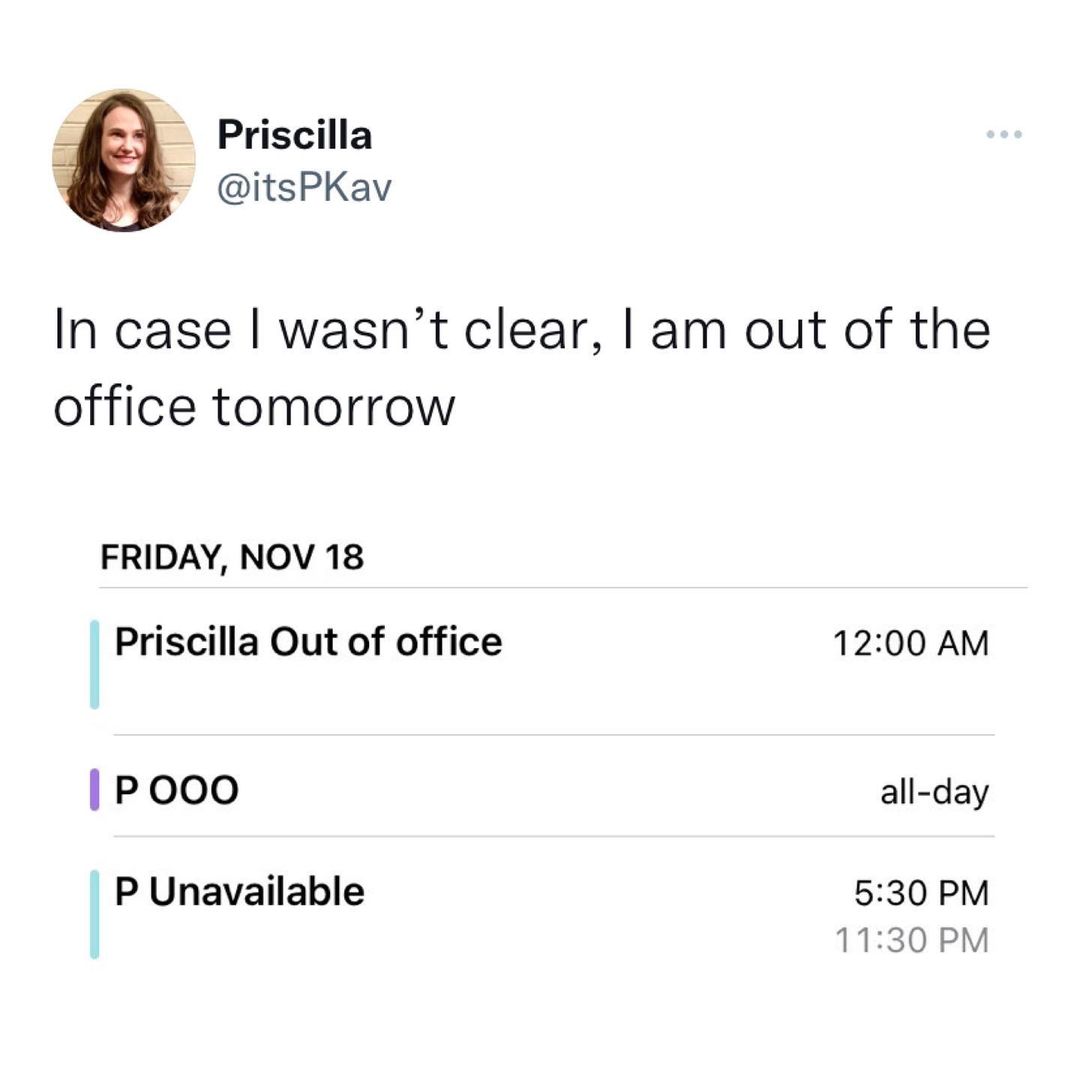The image size is (1080, 1080).
Task: Click teal color bar beside 'Priscilla Out of office'
Action: pos(95,664)
